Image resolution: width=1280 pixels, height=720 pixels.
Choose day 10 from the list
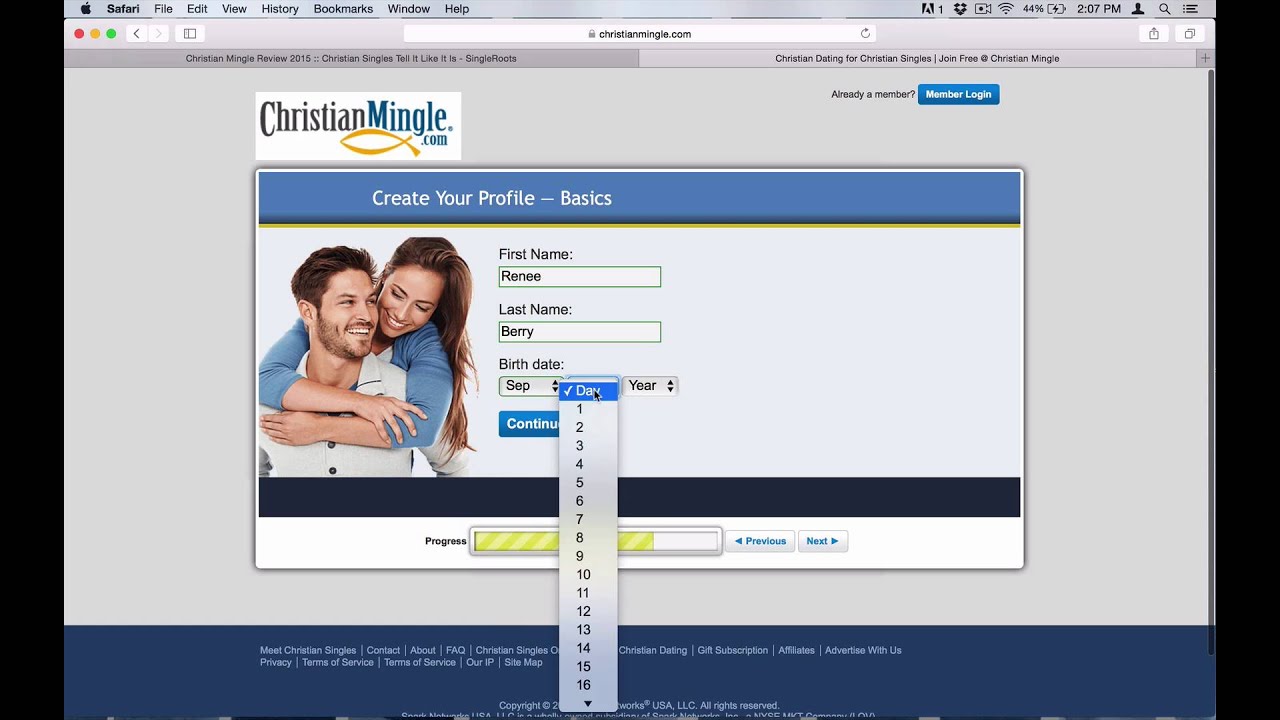coord(588,575)
